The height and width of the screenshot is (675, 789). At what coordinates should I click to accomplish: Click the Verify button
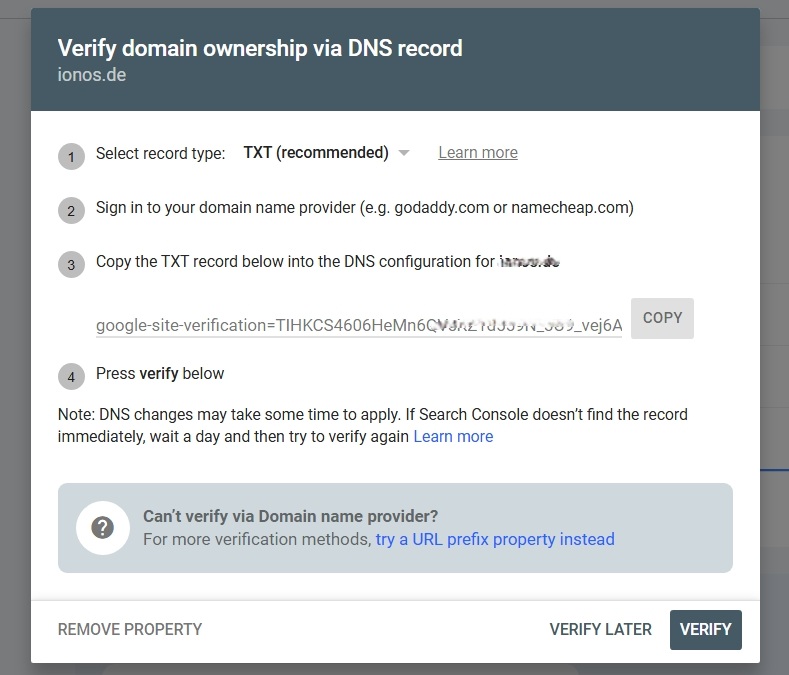tap(705, 630)
